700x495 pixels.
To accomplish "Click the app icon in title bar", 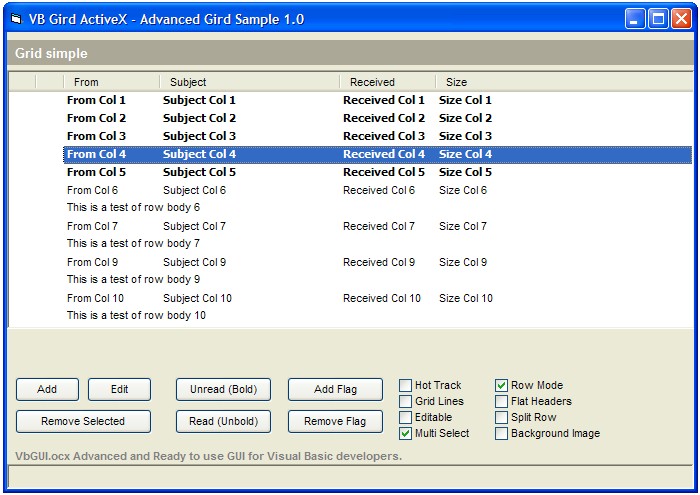I will (16, 19).
